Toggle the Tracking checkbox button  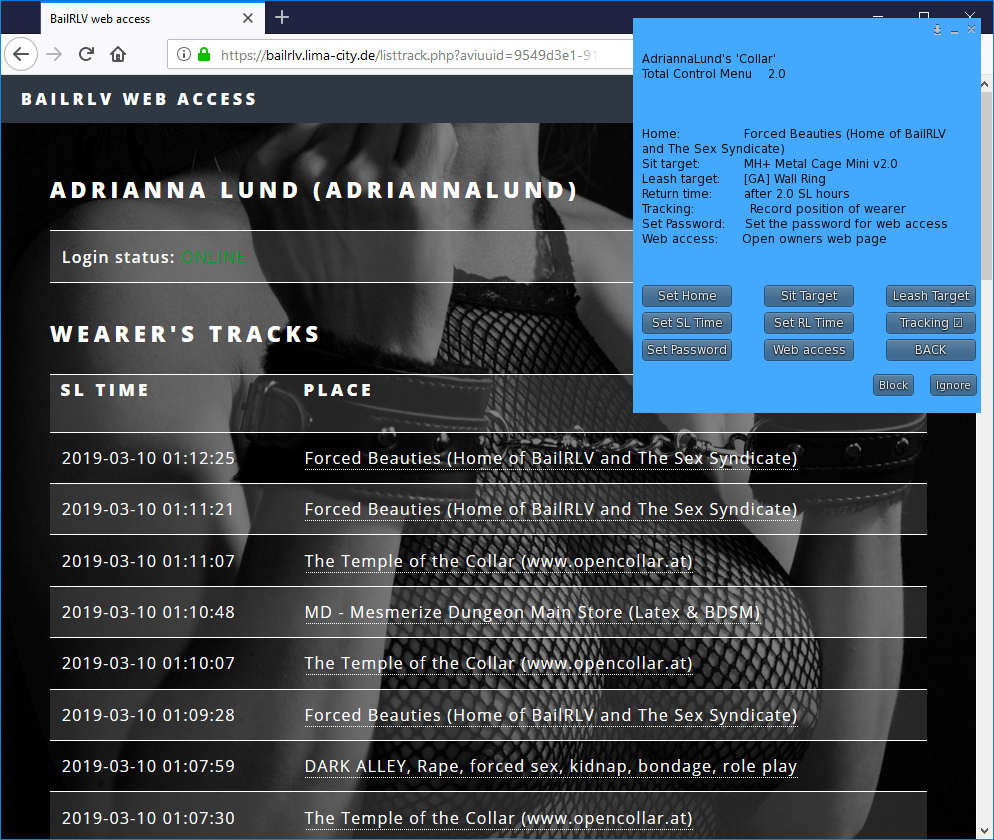tap(930, 323)
